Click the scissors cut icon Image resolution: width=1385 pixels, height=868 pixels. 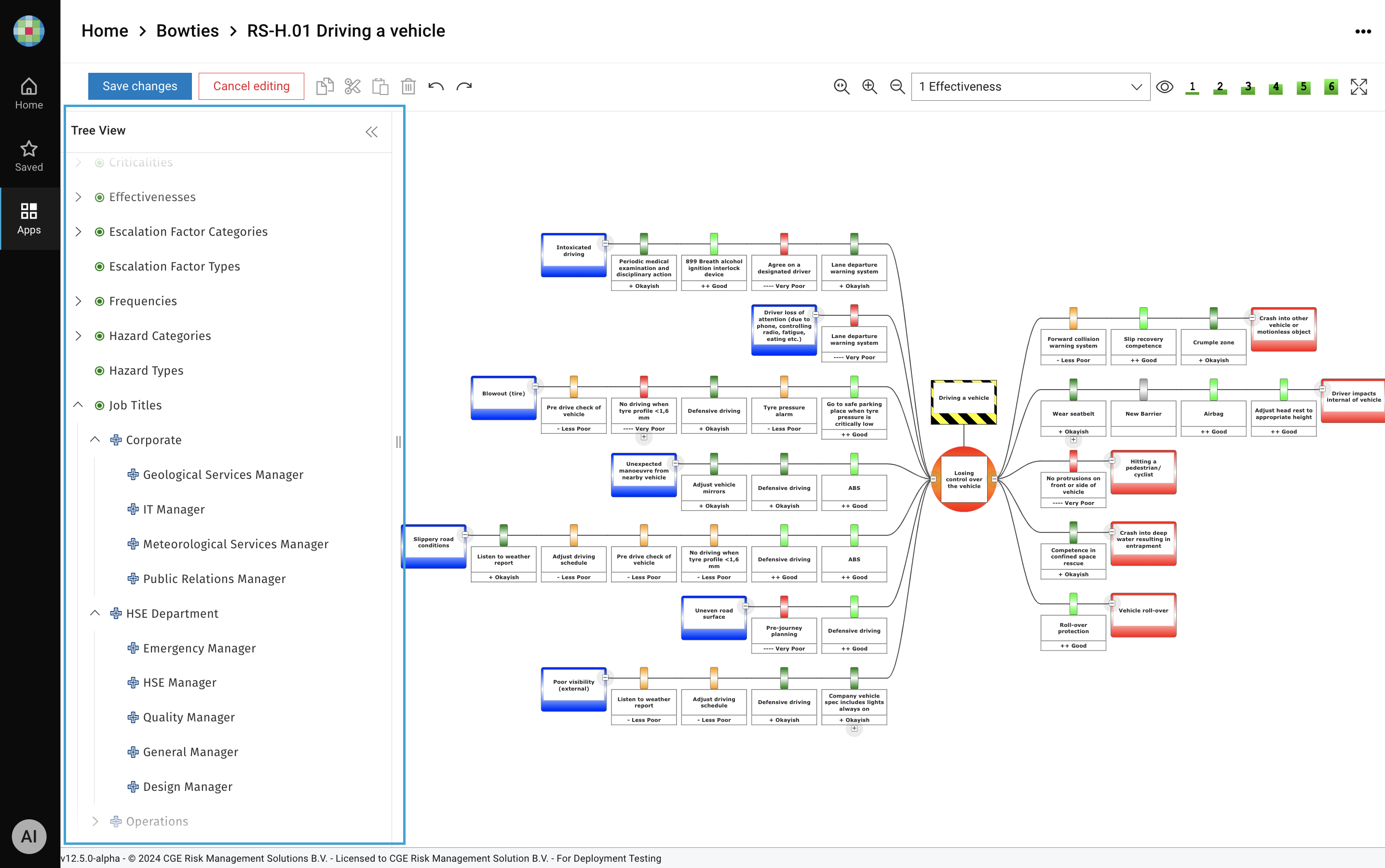point(353,87)
